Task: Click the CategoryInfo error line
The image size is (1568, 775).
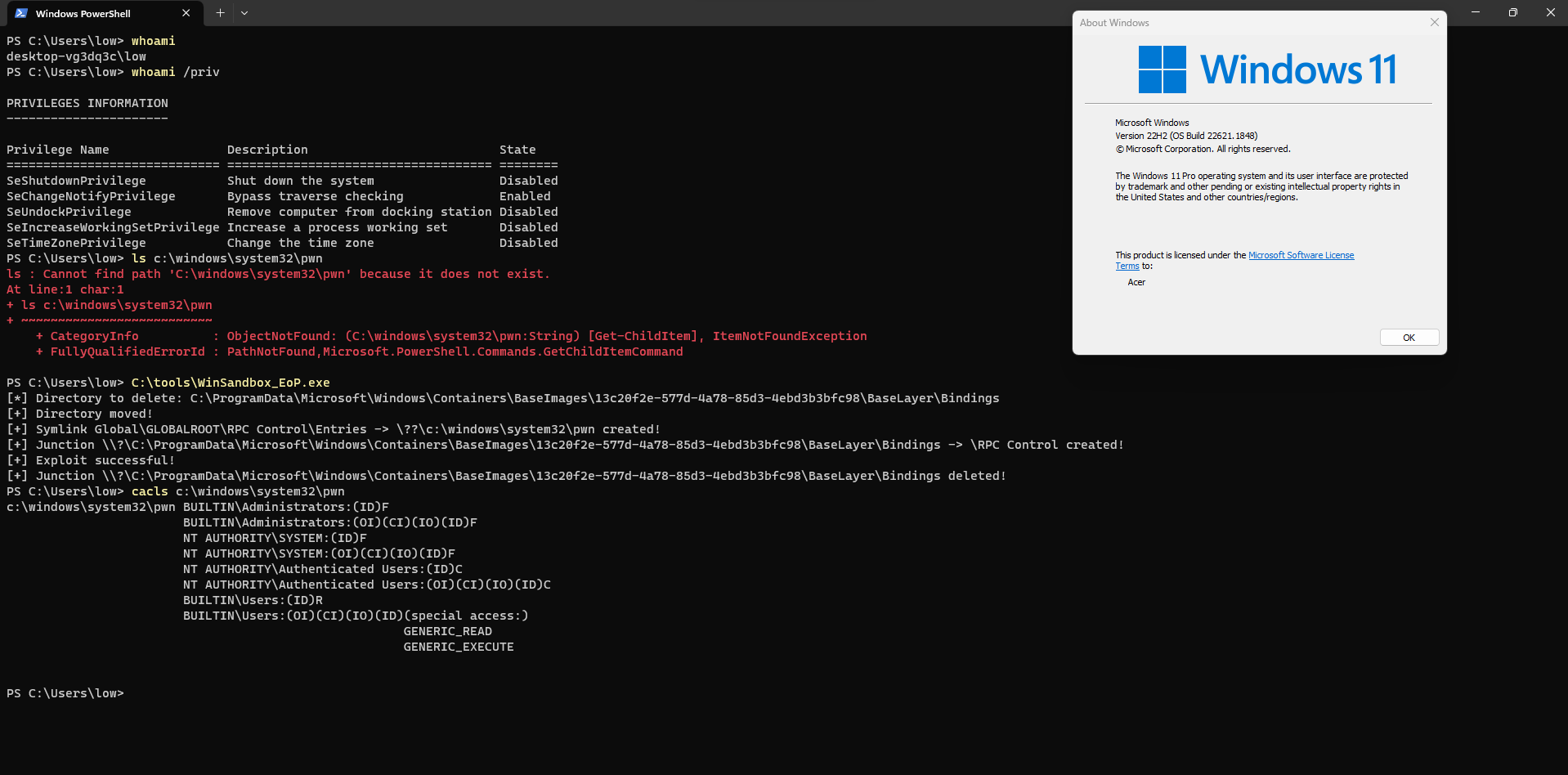Action: 451,336
